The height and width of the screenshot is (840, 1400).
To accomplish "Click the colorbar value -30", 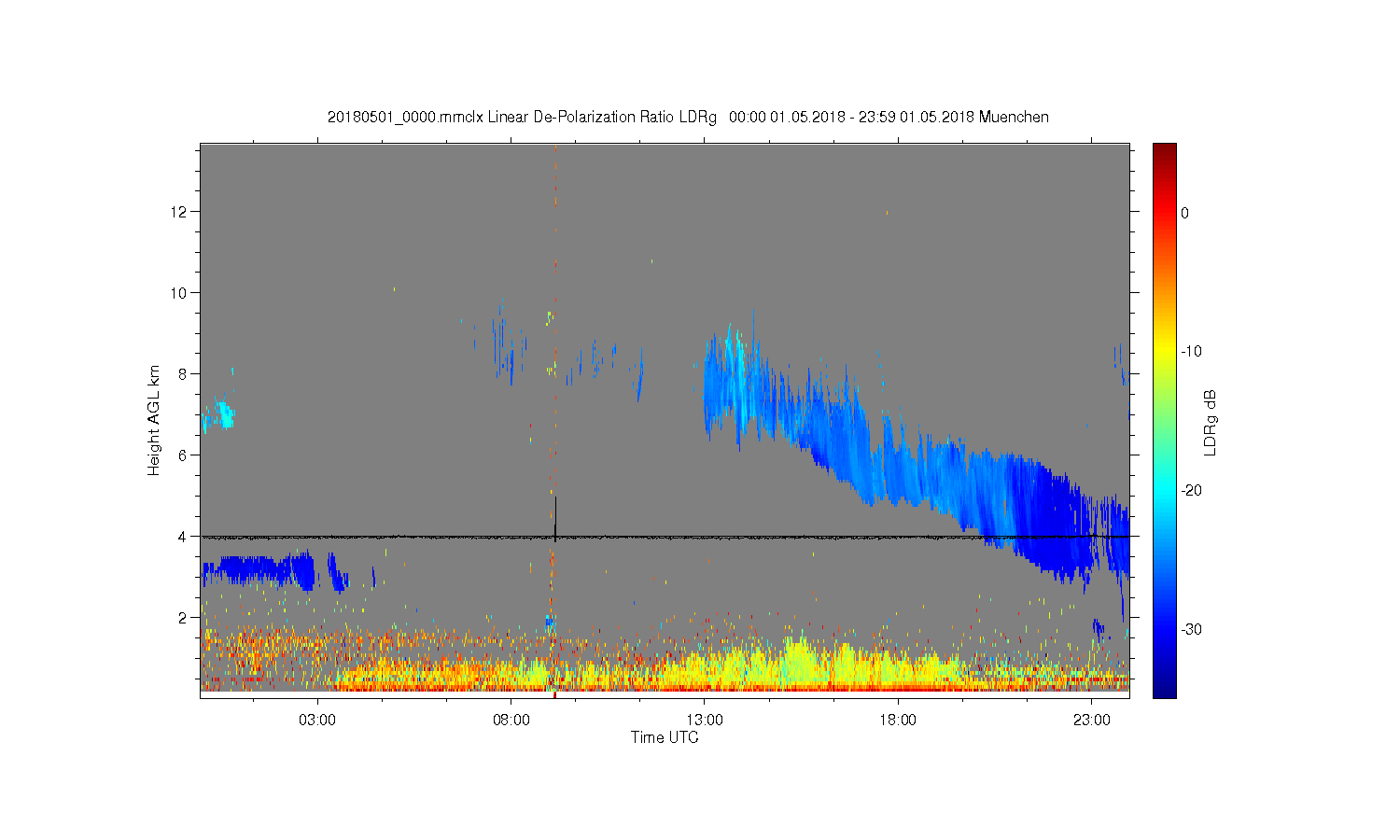I will [x=1191, y=630].
